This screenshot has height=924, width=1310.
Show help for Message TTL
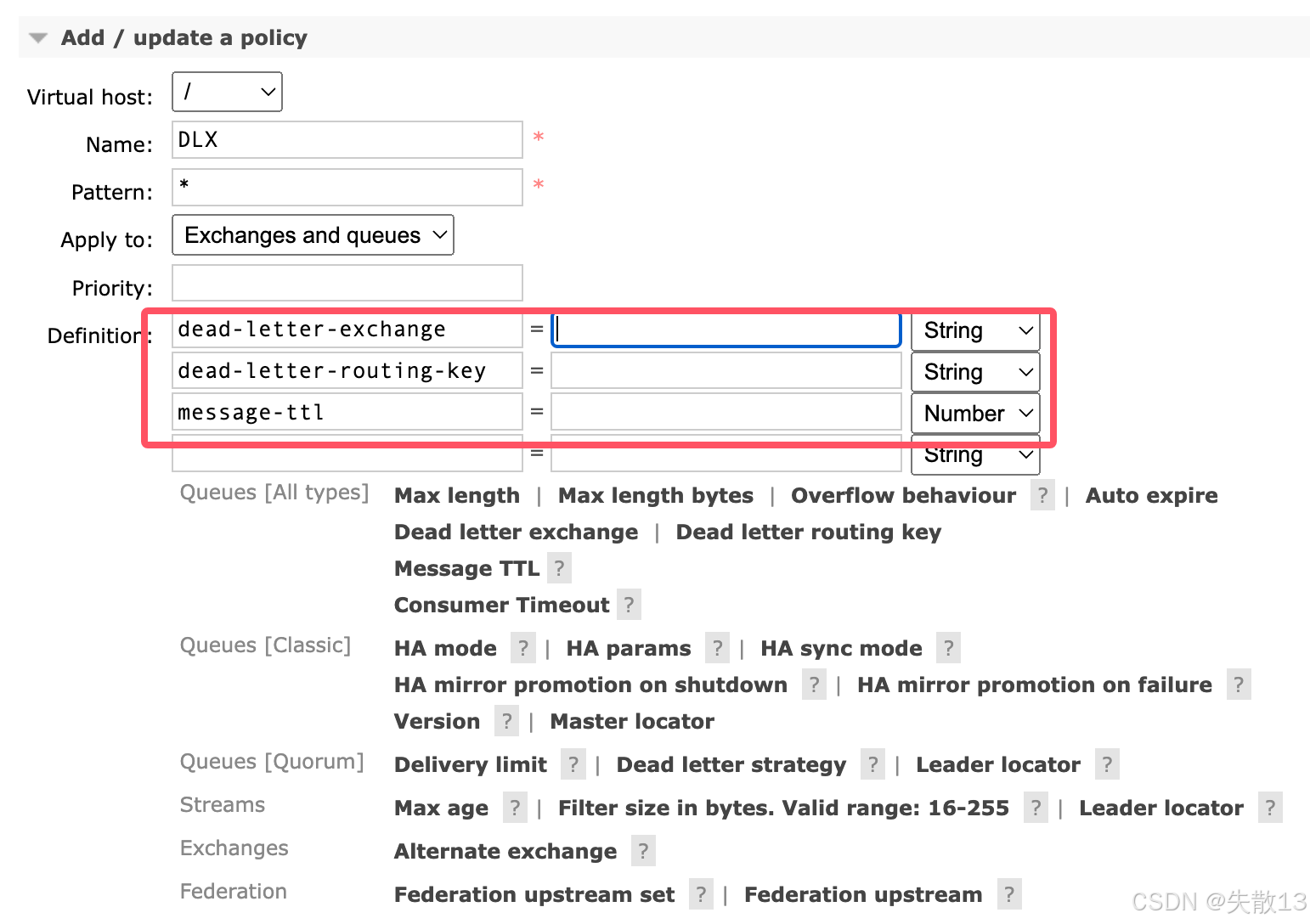coord(559,568)
